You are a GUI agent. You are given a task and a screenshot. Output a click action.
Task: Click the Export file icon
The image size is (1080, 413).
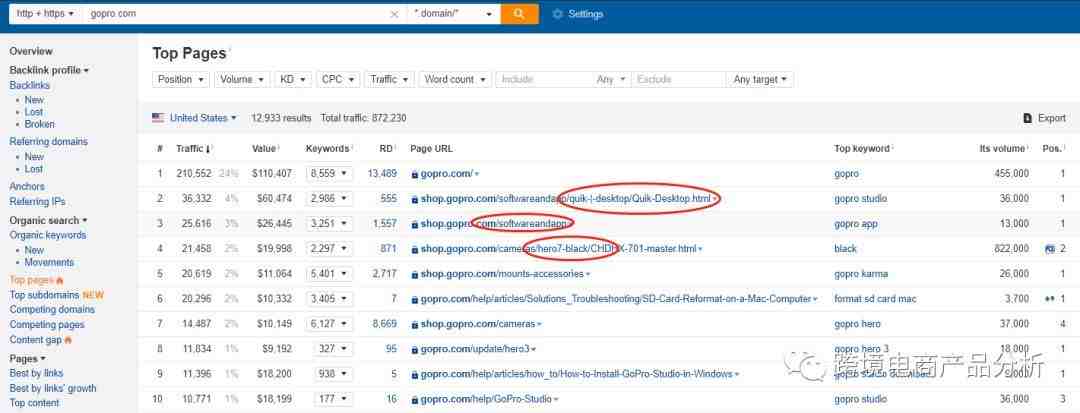coord(1028,118)
